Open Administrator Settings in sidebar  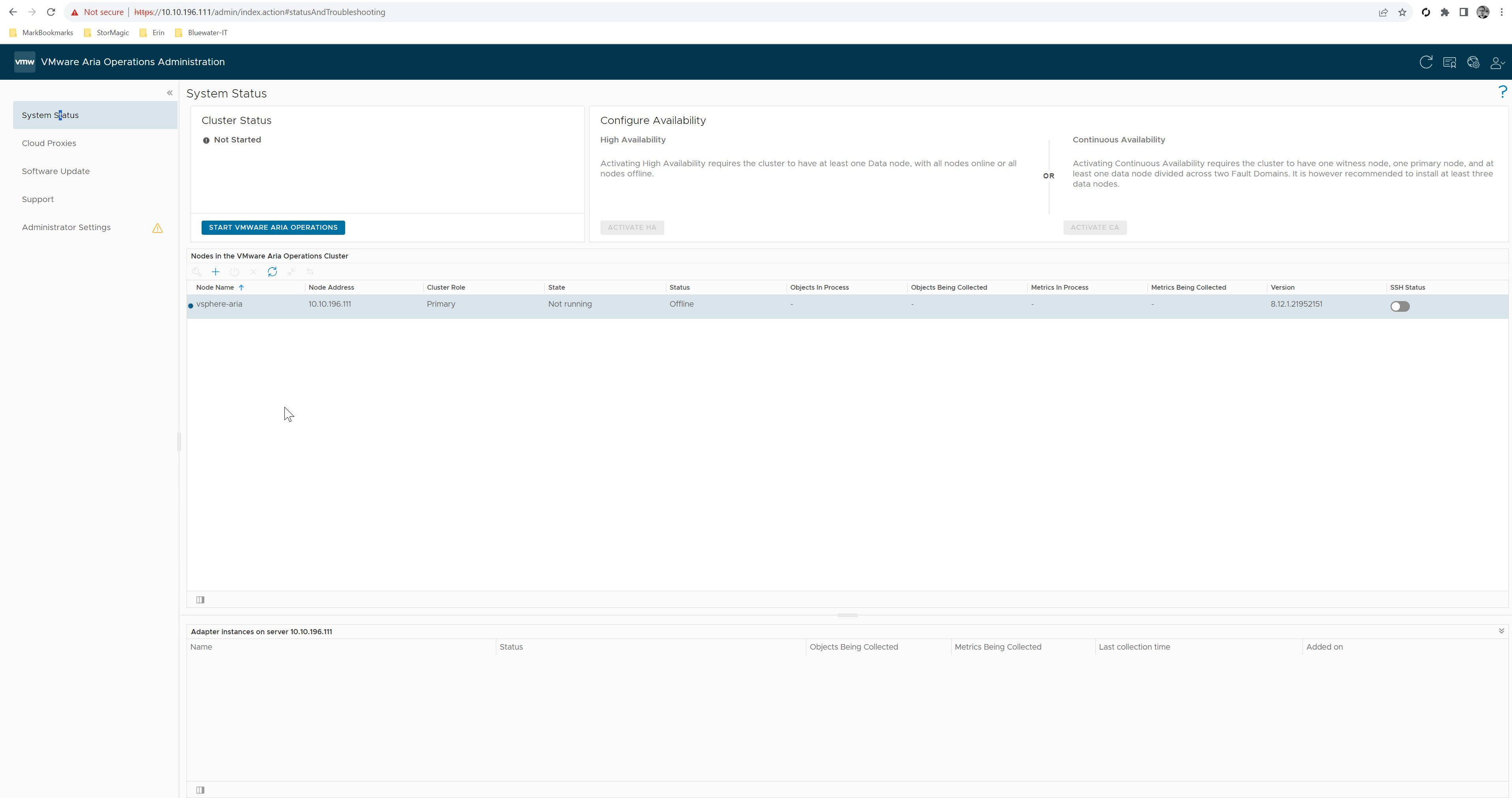coord(66,227)
